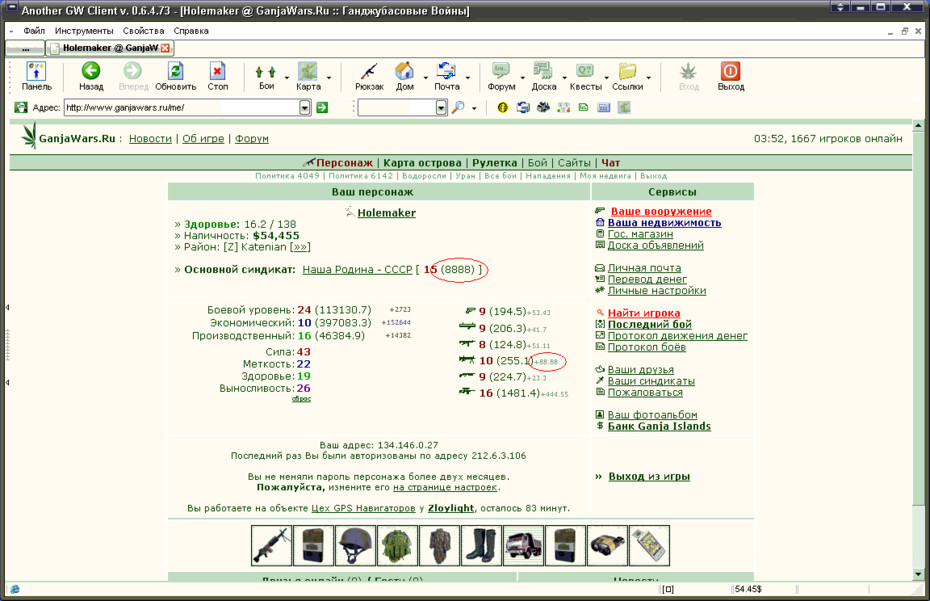Open the Ссылки folder icon
Viewport: 930px width, 601px height.
pos(628,77)
